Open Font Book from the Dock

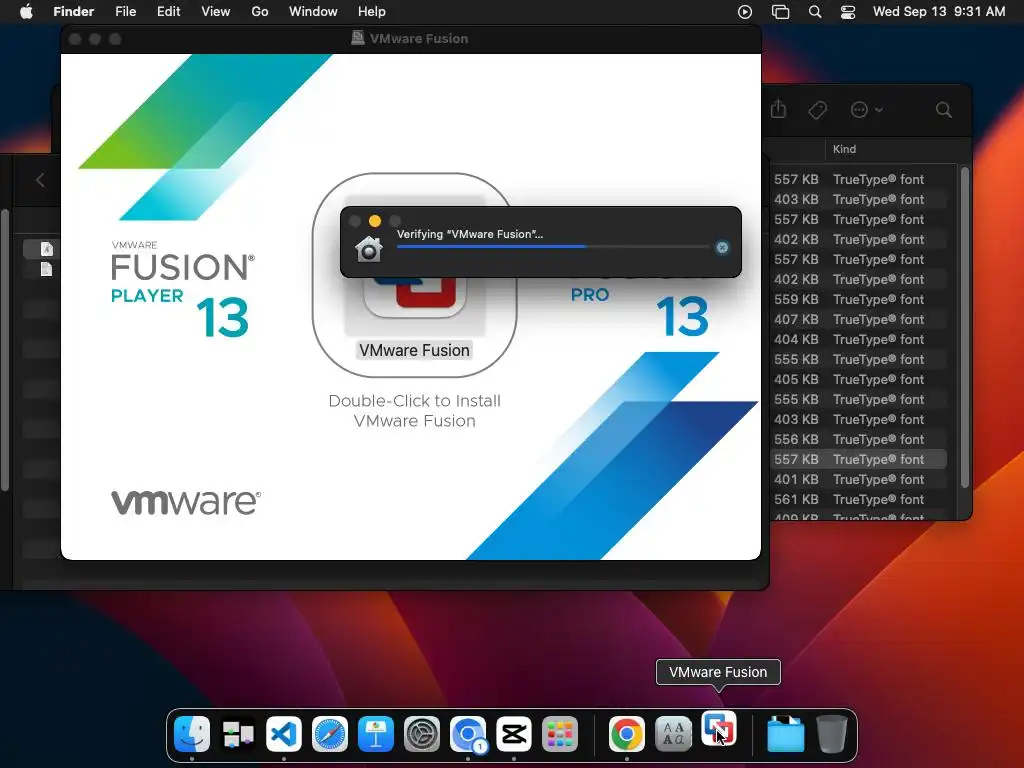click(x=673, y=734)
